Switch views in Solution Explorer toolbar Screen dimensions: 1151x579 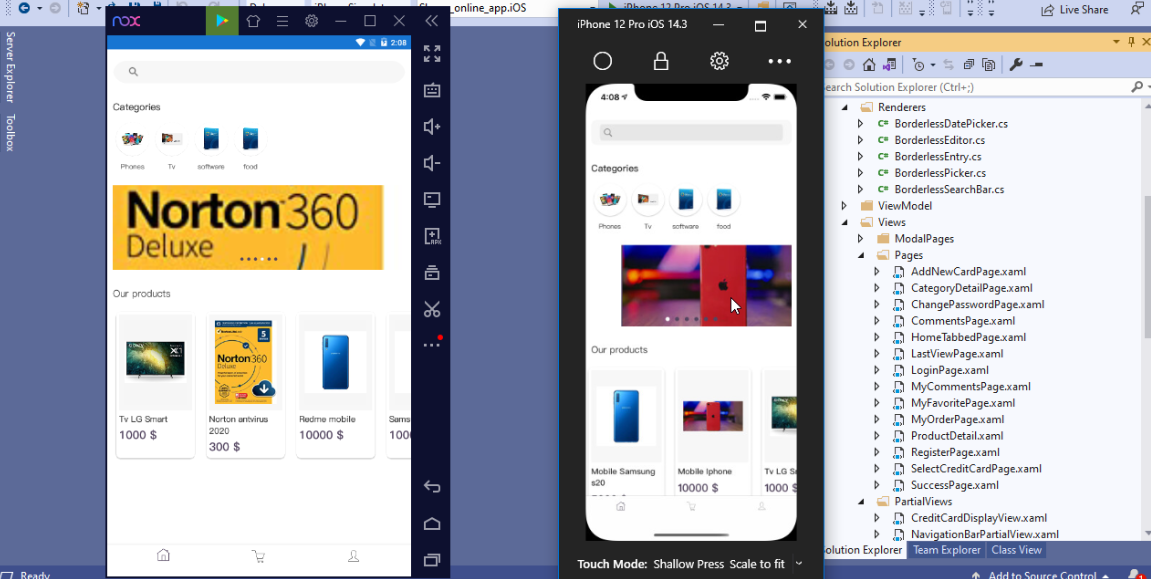click(889, 65)
